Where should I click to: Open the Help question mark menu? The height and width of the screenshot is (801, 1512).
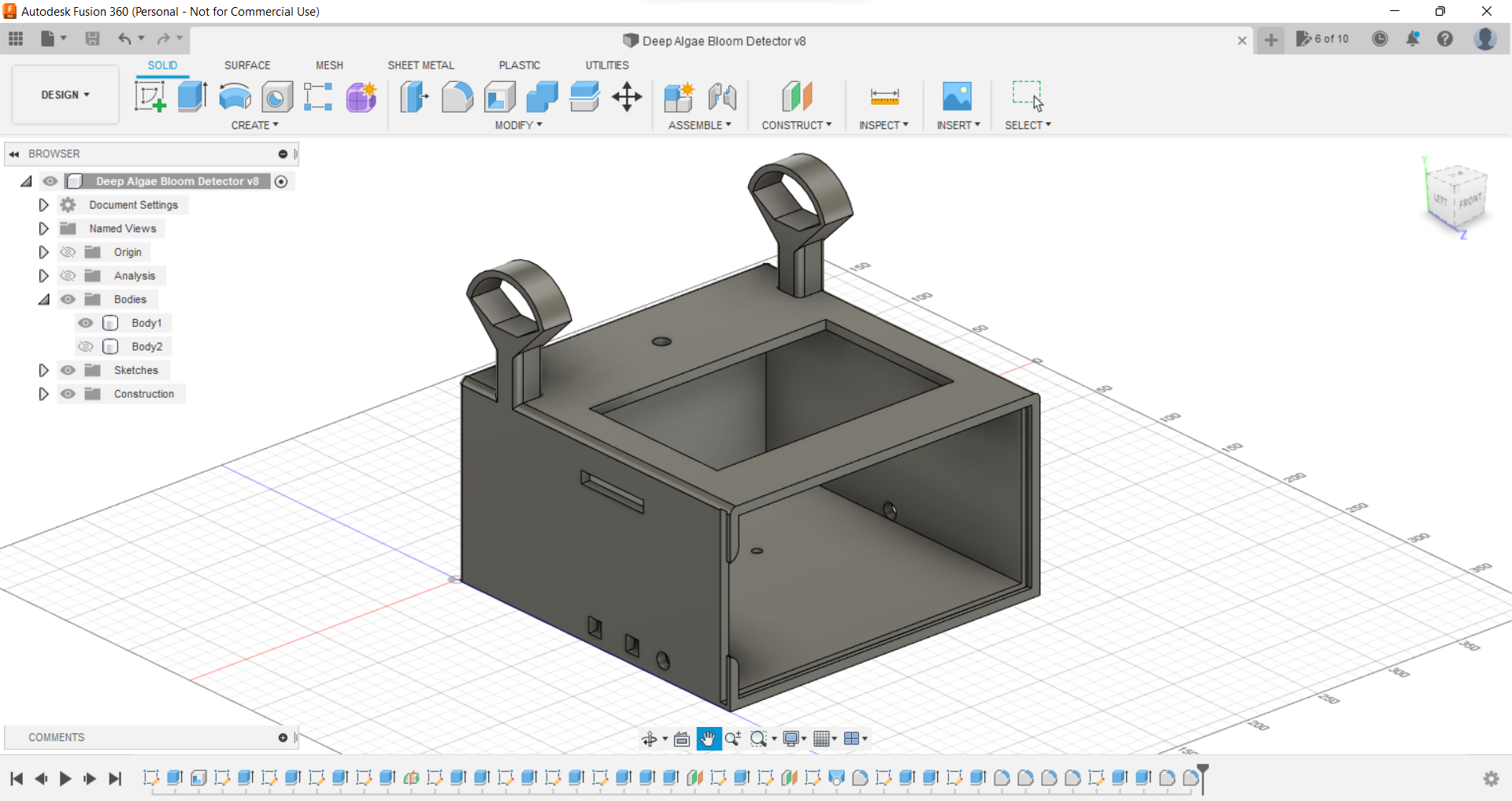pos(1445,39)
